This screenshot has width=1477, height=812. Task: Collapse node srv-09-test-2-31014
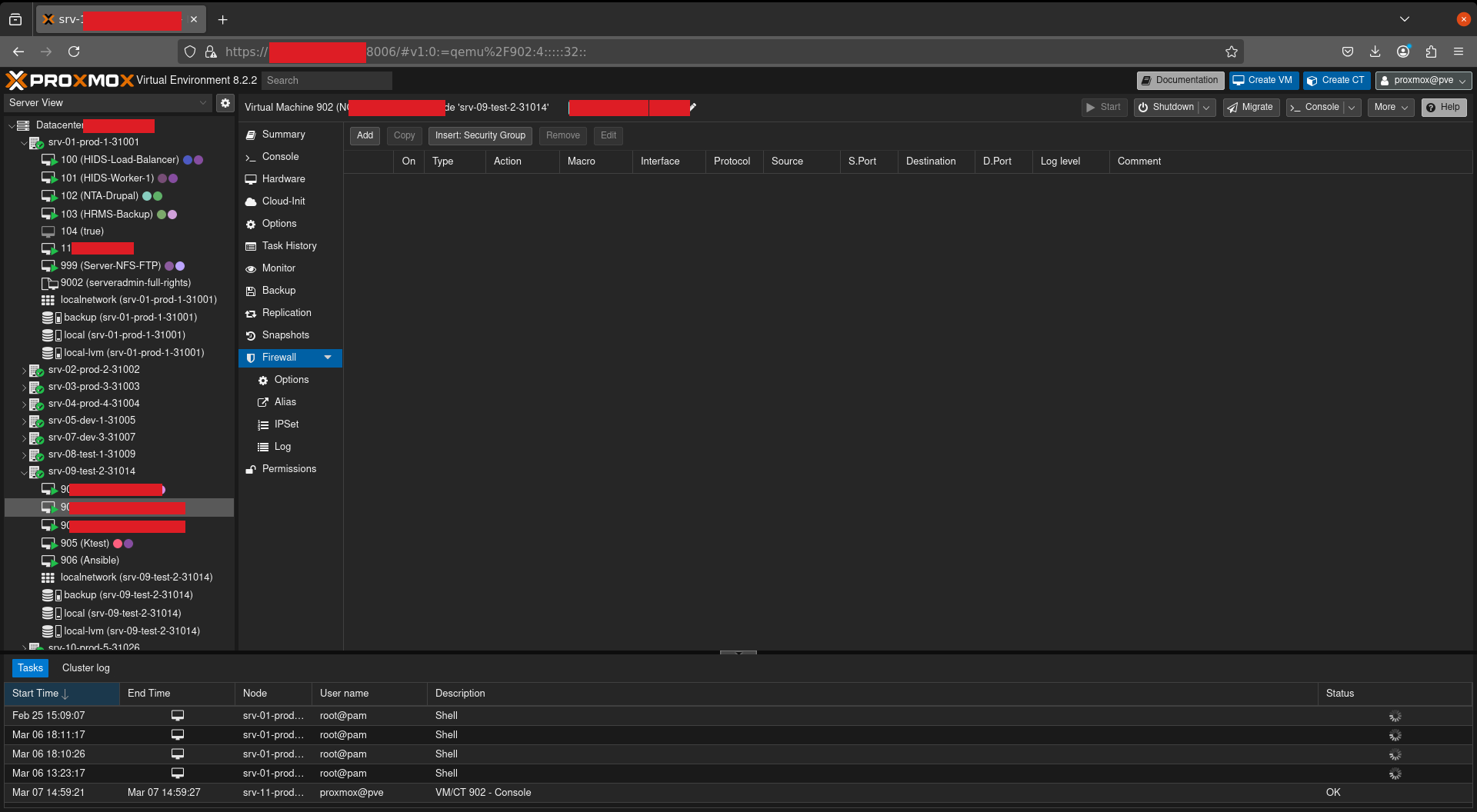(x=24, y=472)
